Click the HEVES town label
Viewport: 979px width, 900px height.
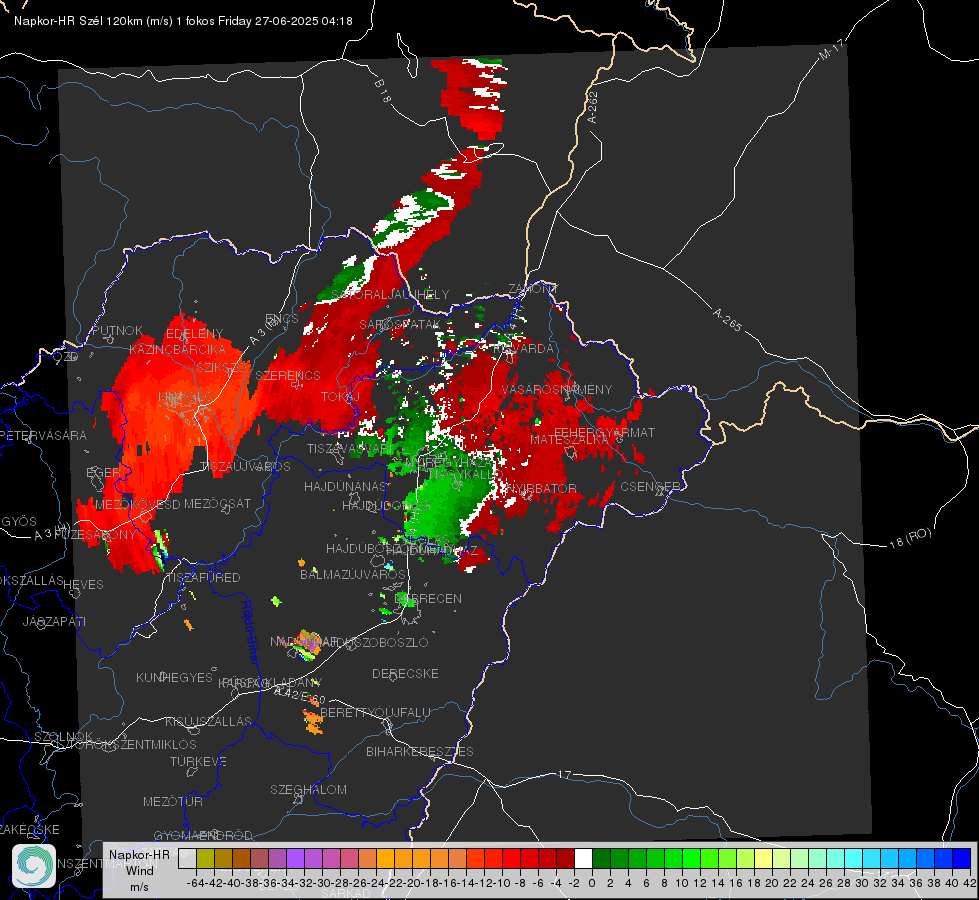pyautogui.click(x=84, y=585)
